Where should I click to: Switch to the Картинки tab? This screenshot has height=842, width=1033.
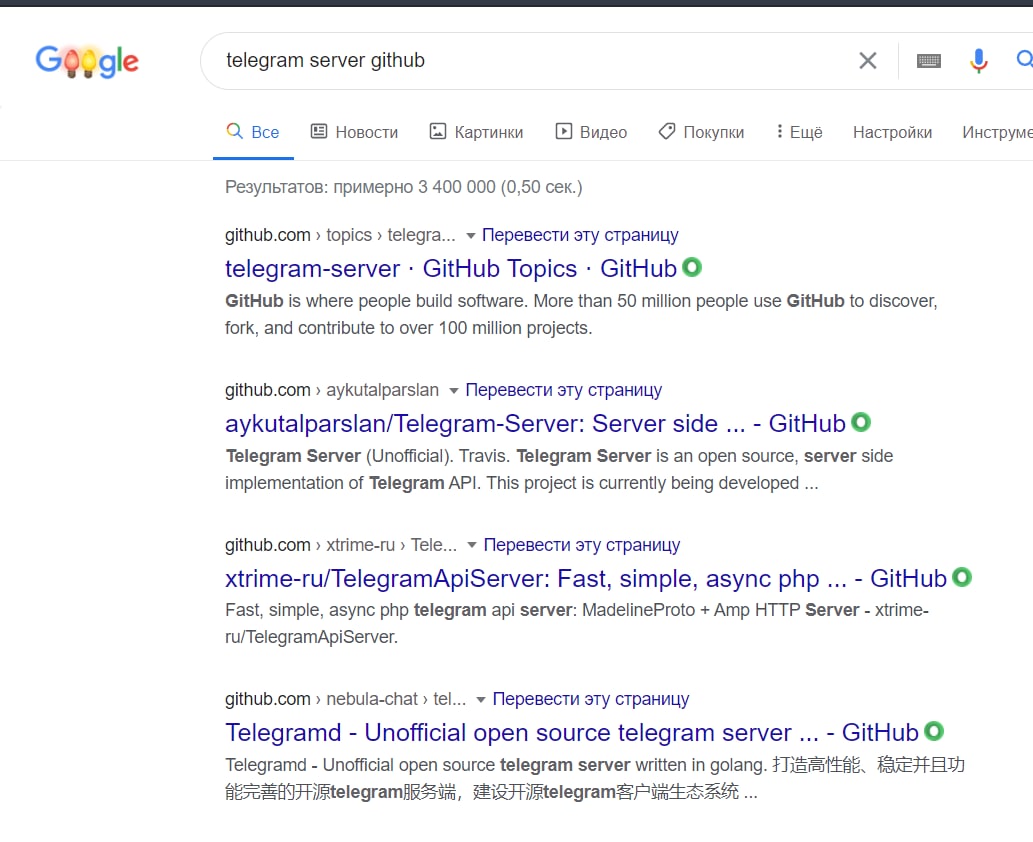click(x=476, y=132)
